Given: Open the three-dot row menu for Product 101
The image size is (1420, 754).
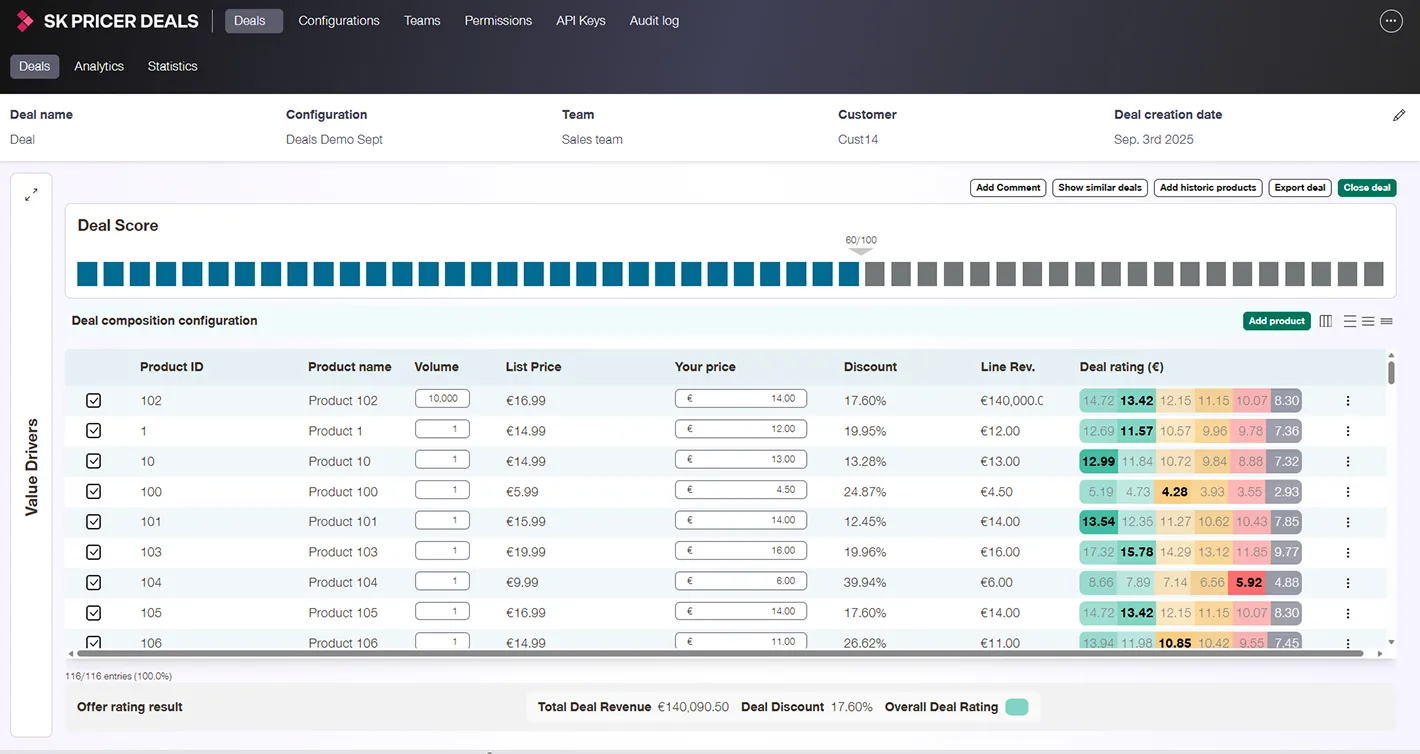Looking at the screenshot, I should click(1347, 522).
